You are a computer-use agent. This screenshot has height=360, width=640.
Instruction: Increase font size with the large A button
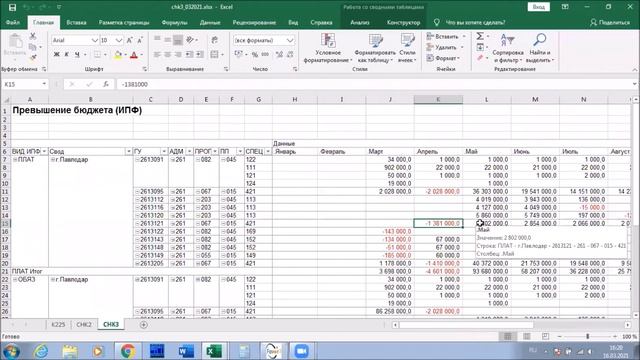click(x=129, y=40)
